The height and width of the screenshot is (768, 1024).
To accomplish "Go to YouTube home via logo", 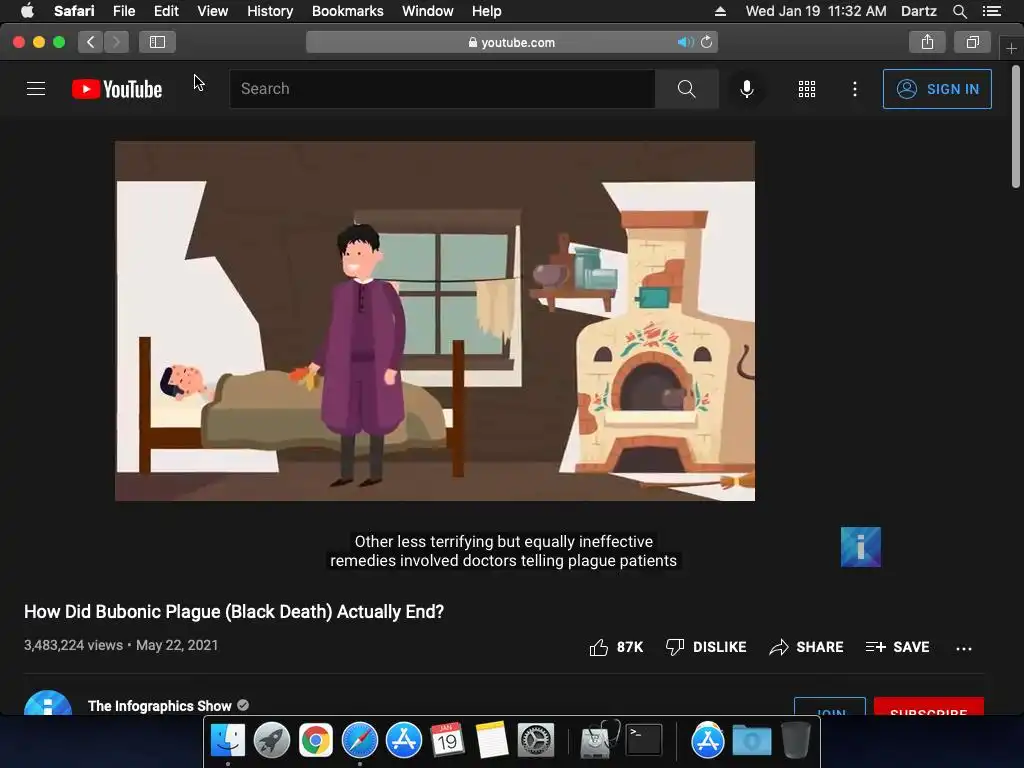I will coord(117,89).
